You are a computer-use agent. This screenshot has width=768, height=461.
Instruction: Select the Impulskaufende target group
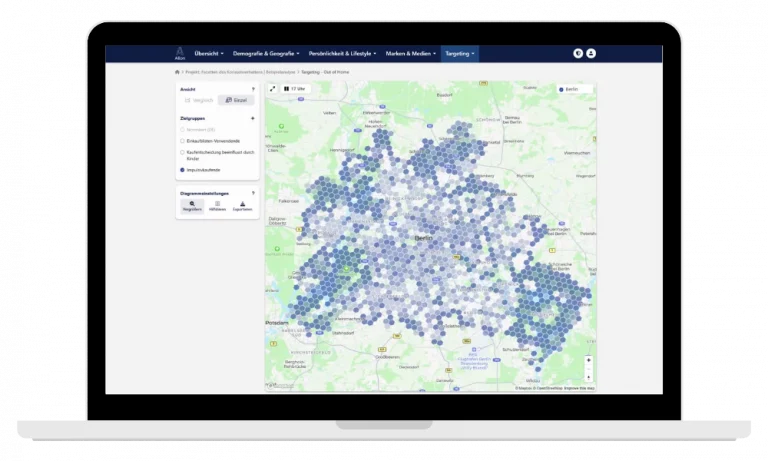coord(183,170)
